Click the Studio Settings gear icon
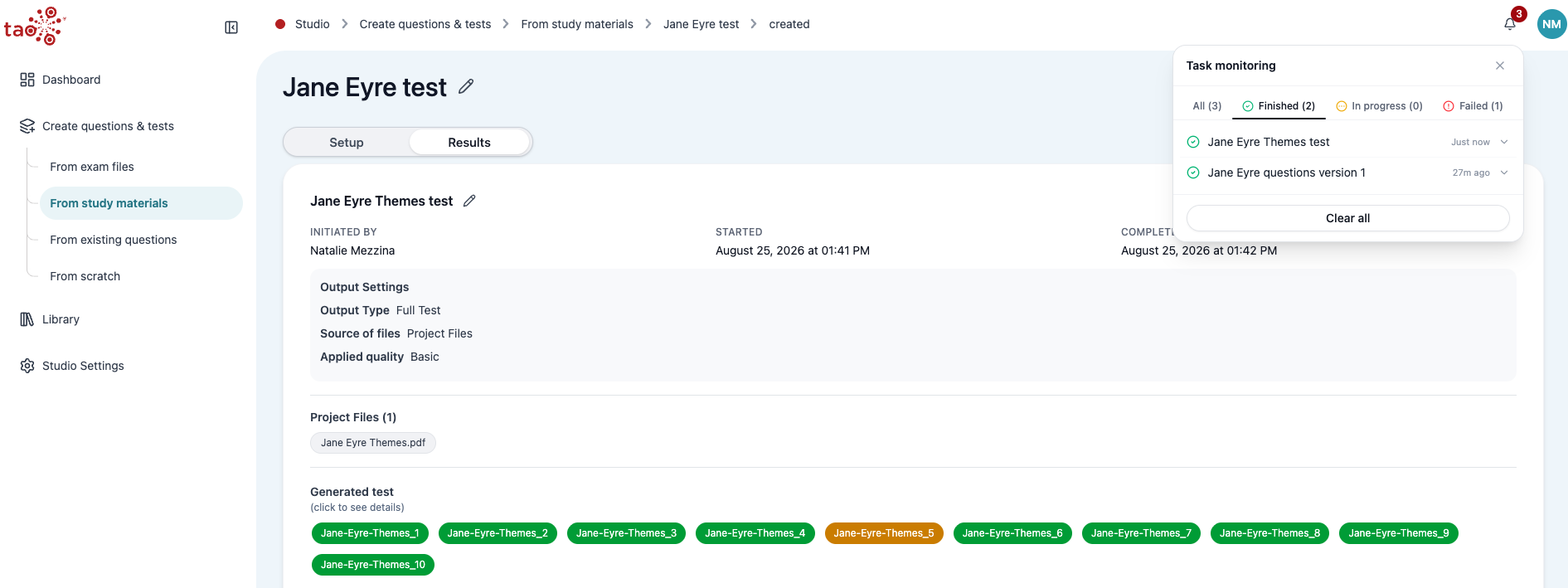The width and height of the screenshot is (1568, 588). pyautogui.click(x=27, y=366)
